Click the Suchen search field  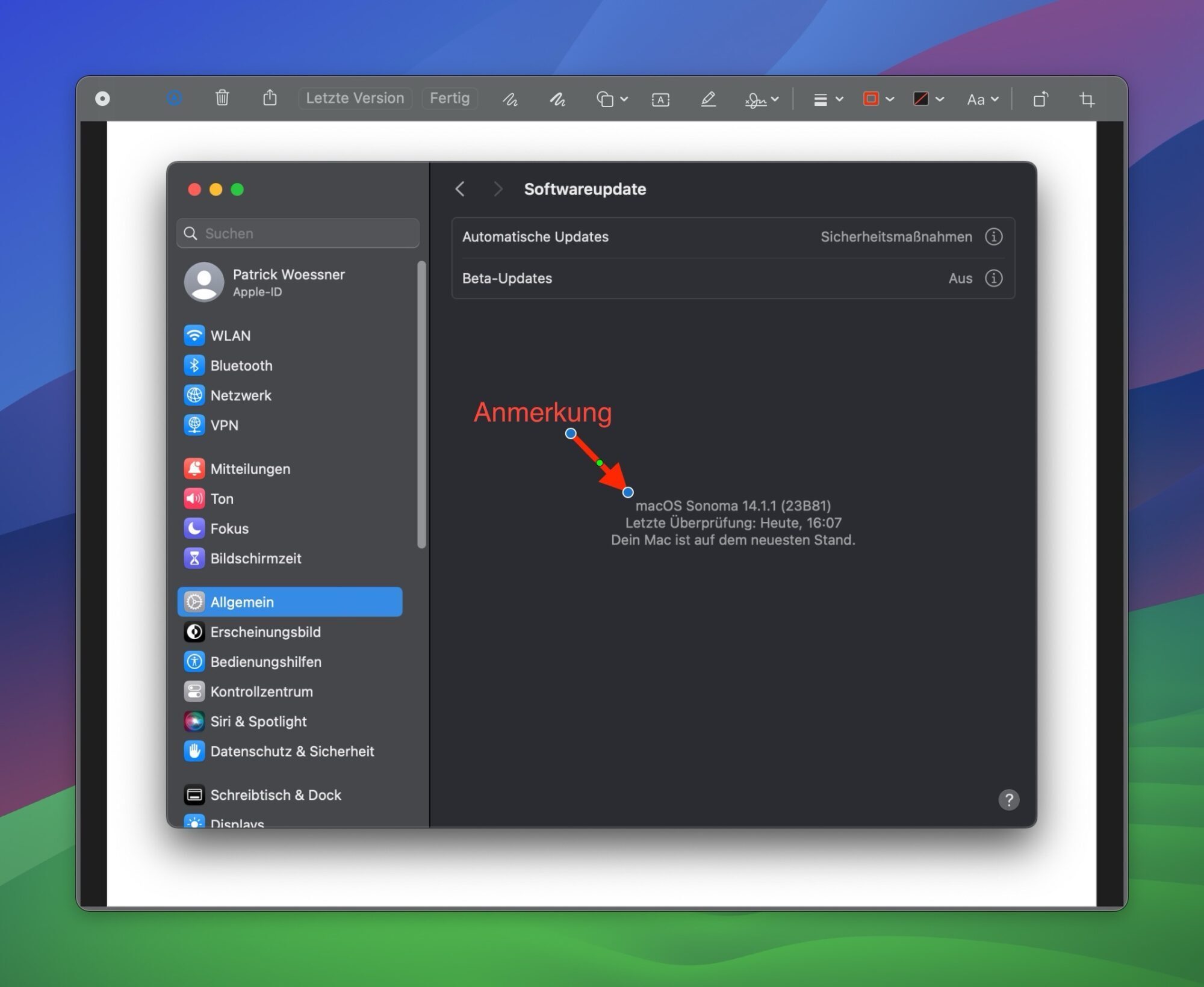pyautogui.click(x=297, y=234)
